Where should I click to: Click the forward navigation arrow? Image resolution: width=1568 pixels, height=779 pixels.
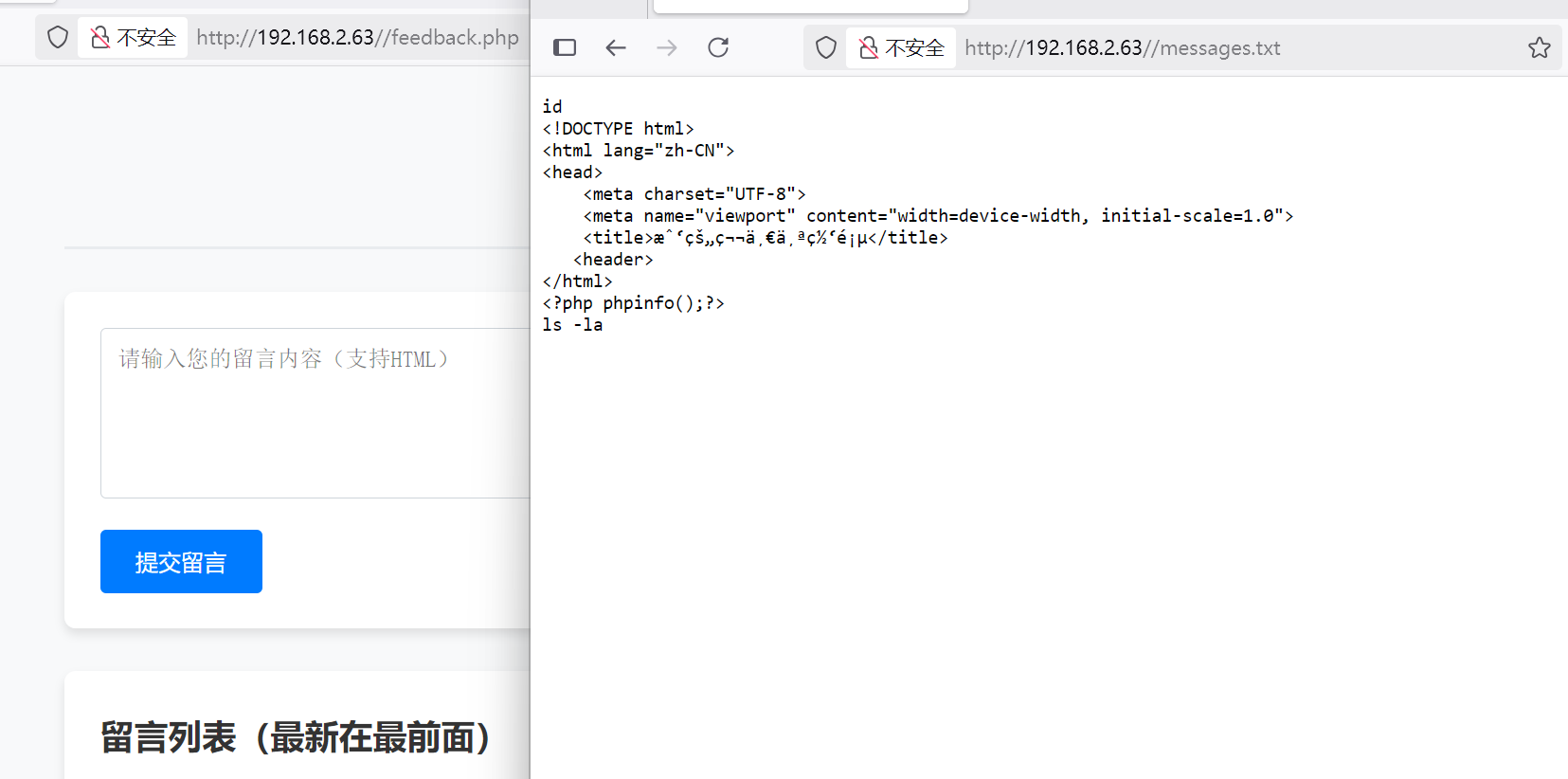667,47
